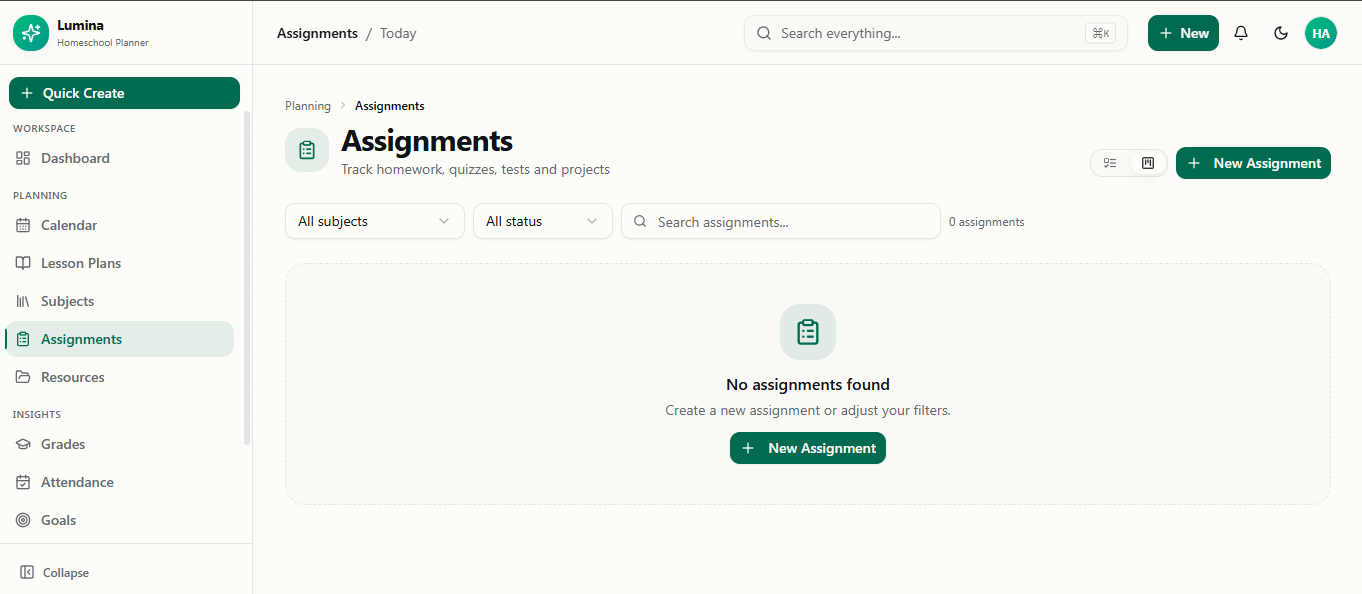Screen dimensions: 1362x594
Task: Click the "Today" text in top bar
Action: point(398,33)
